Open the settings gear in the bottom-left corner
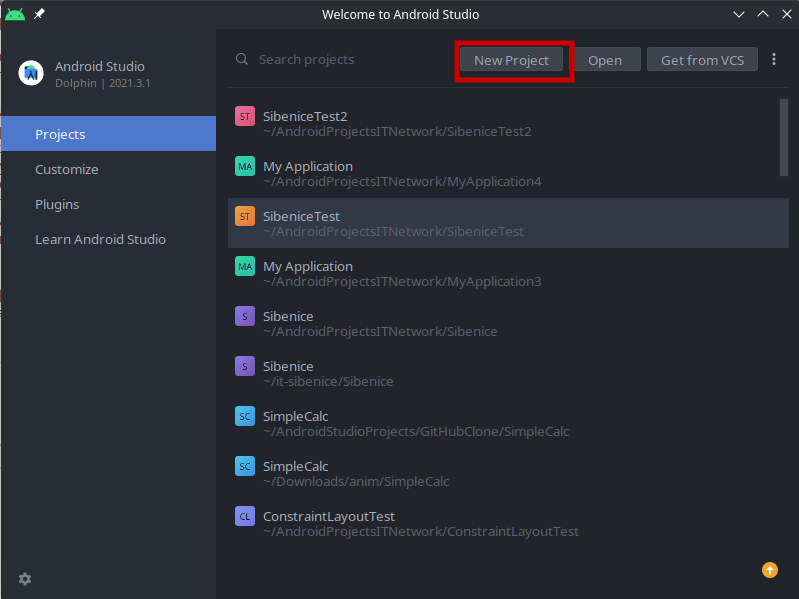 [25, 579]
